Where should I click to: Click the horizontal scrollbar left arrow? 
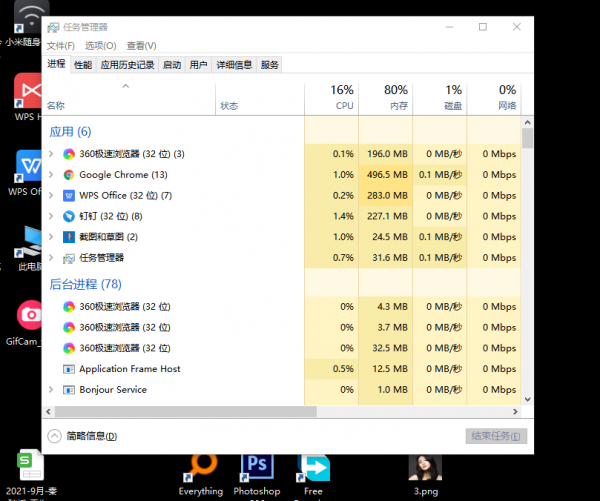click(48, 412)
